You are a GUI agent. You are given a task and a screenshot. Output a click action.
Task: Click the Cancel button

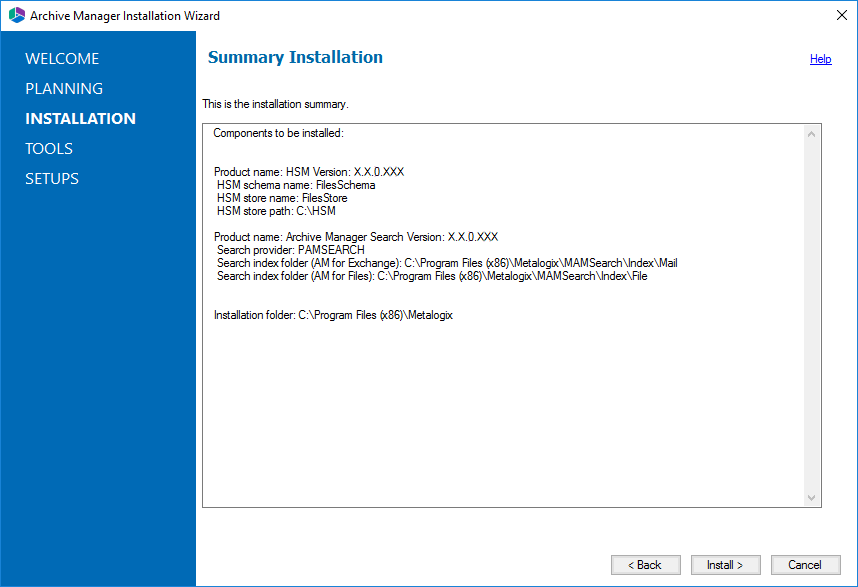pyautogui.click(x=805, y=565)
